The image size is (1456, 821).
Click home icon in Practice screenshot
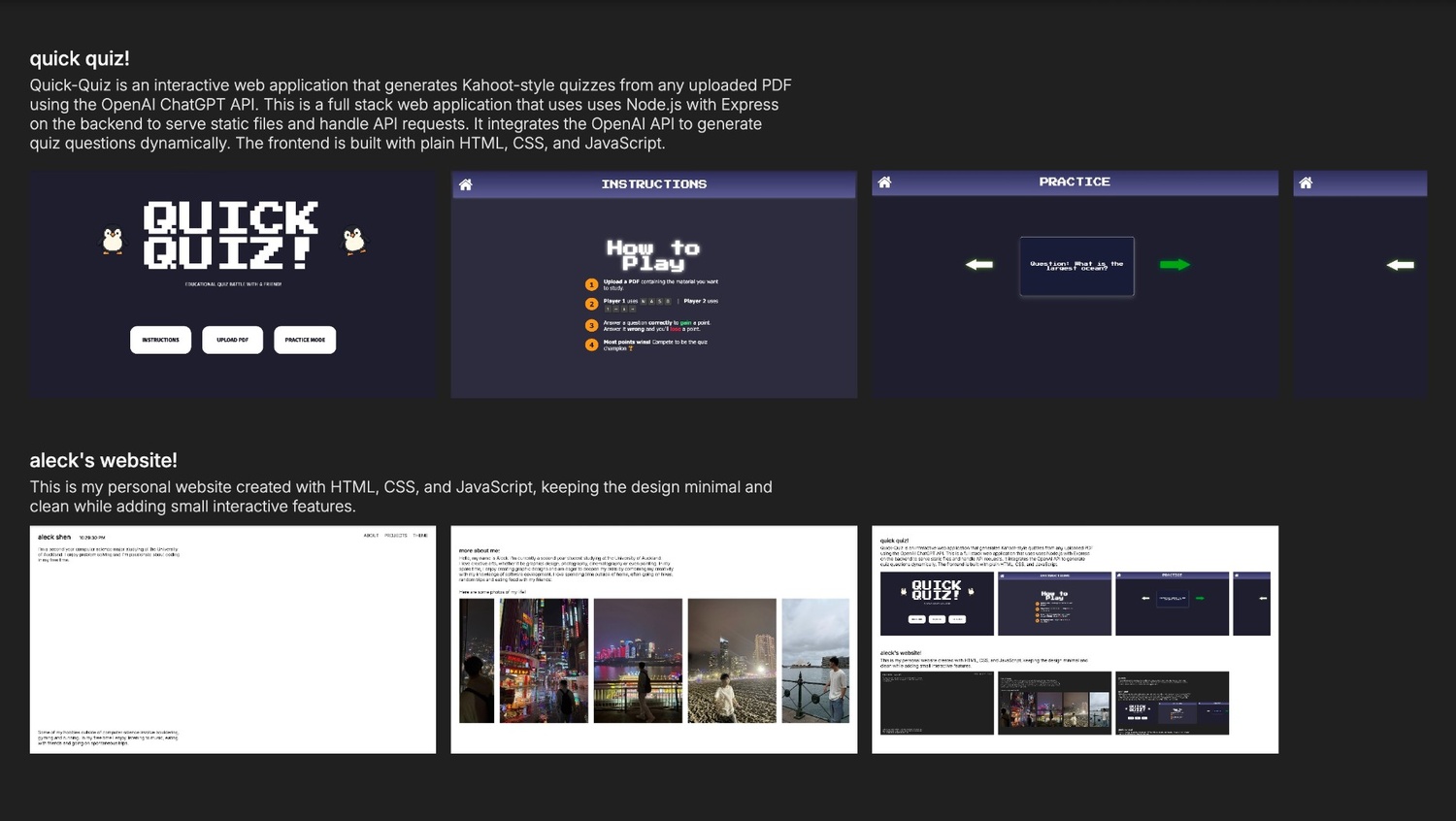(884, 182)
